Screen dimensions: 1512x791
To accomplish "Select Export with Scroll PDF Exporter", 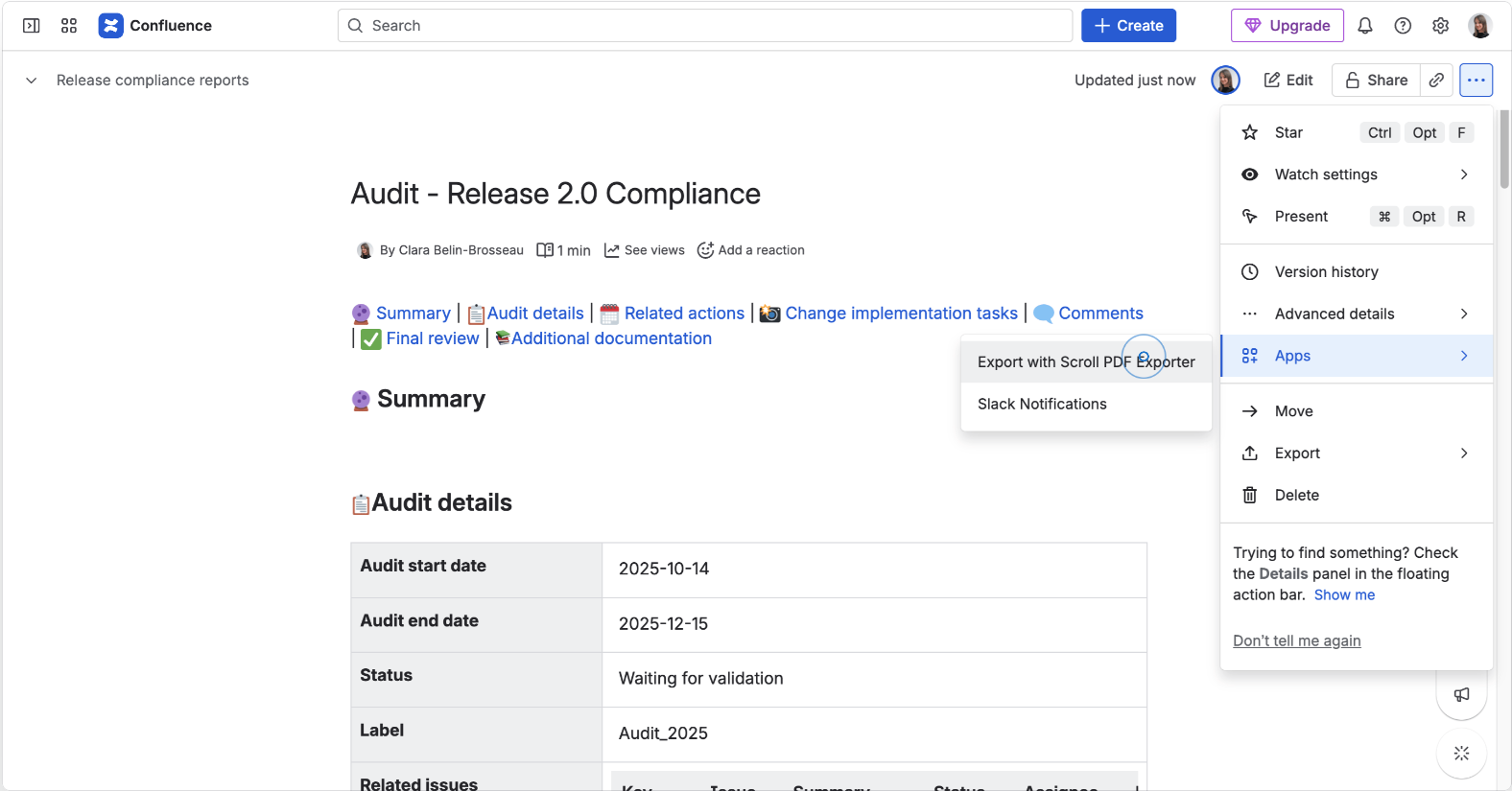I will tap(1085, 362).
